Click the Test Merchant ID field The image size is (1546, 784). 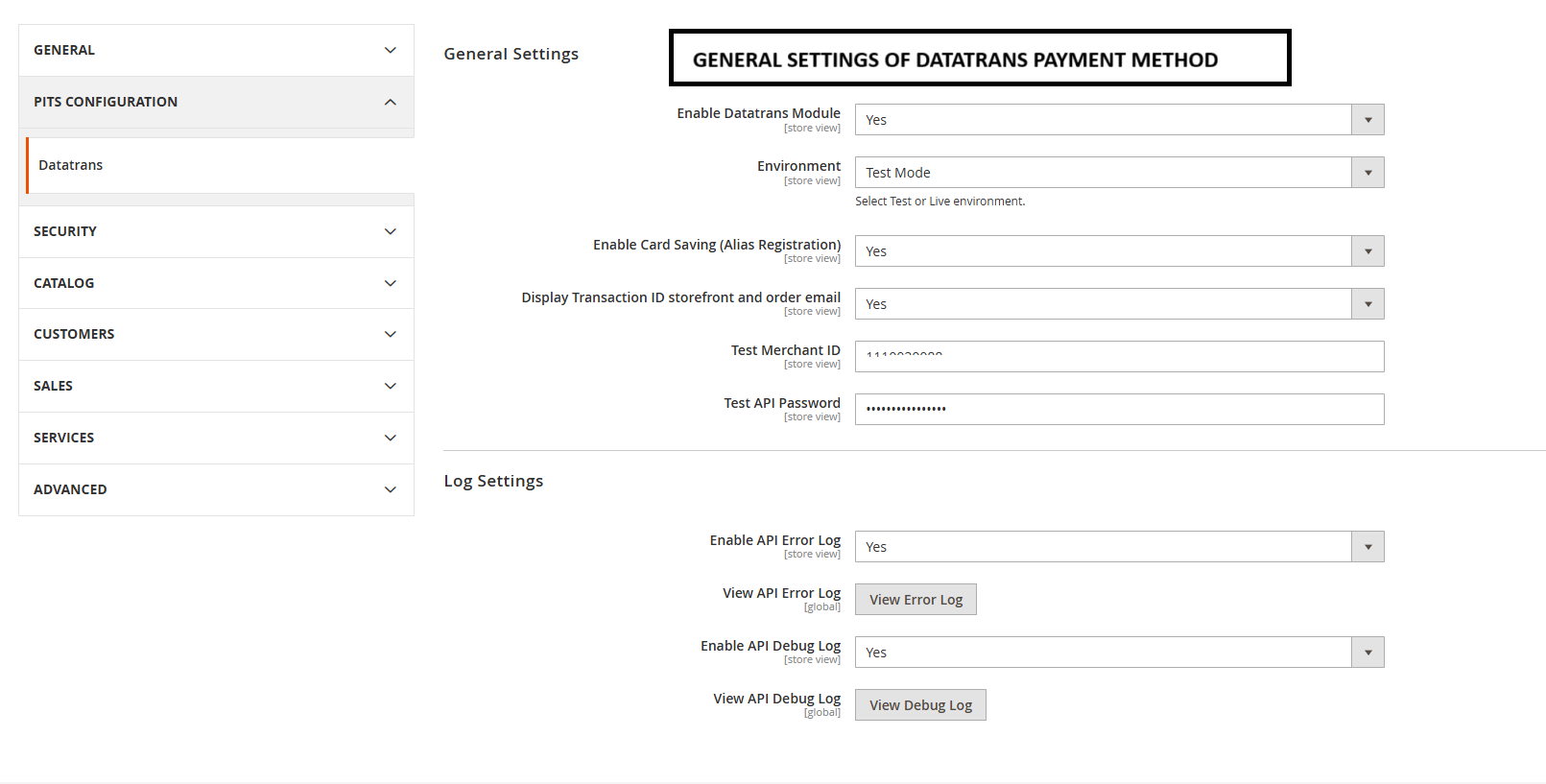tap(1119, 357)
